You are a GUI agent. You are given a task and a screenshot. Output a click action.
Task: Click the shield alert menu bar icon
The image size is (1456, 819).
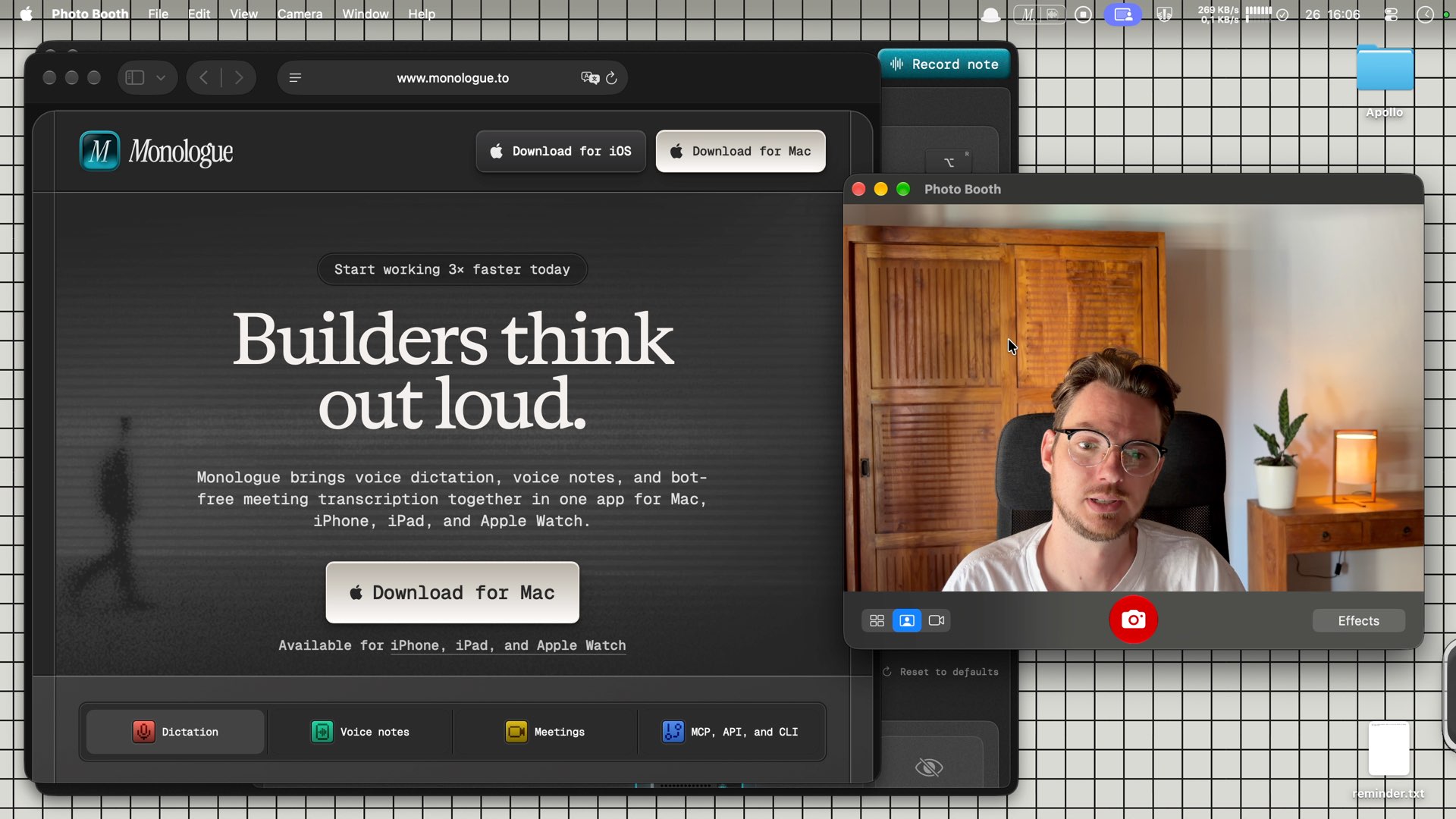pyautogui.click(x=1165, y=14)
